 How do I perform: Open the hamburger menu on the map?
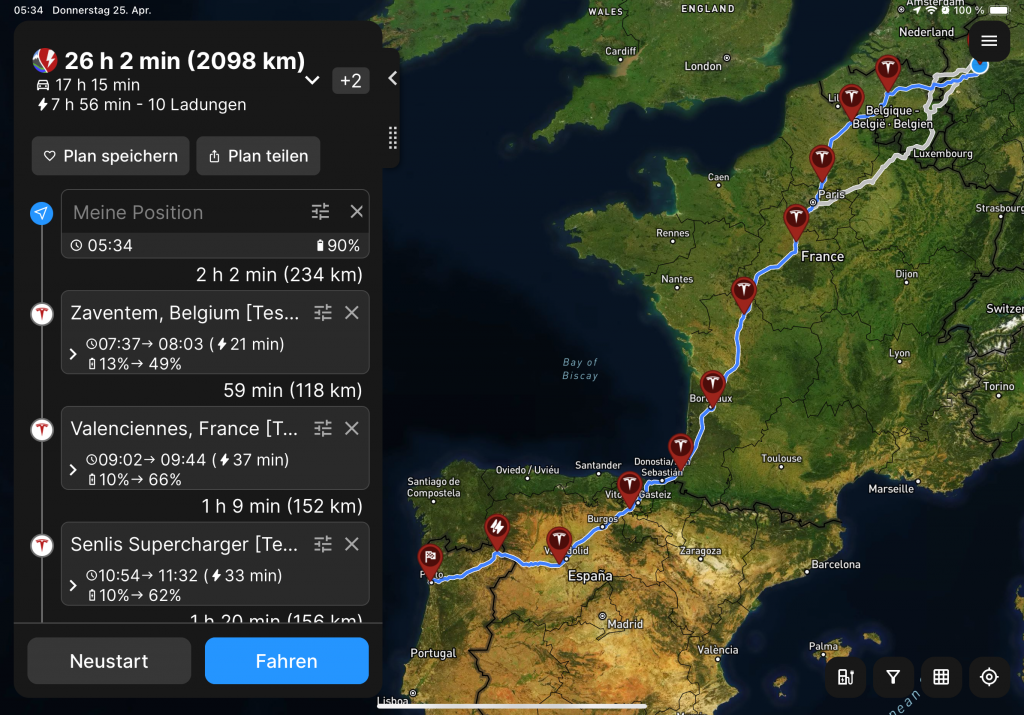(989, 41)
